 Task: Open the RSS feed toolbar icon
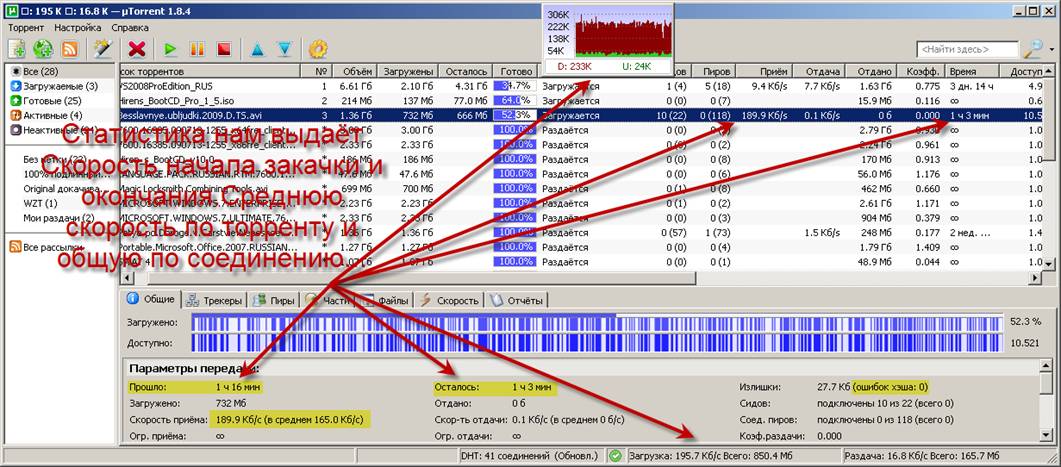[70, 48]
